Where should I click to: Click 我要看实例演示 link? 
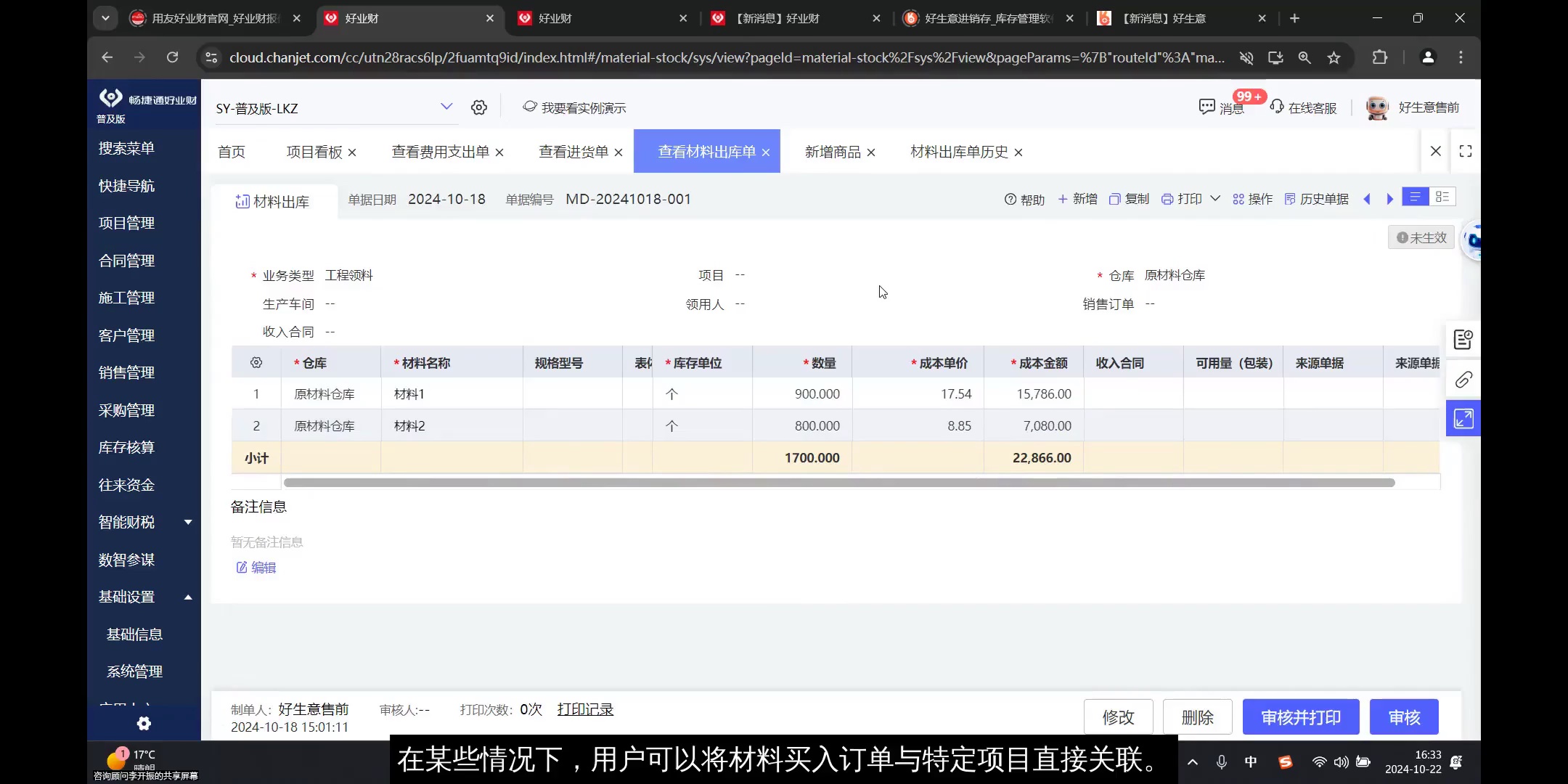(574, 107)
